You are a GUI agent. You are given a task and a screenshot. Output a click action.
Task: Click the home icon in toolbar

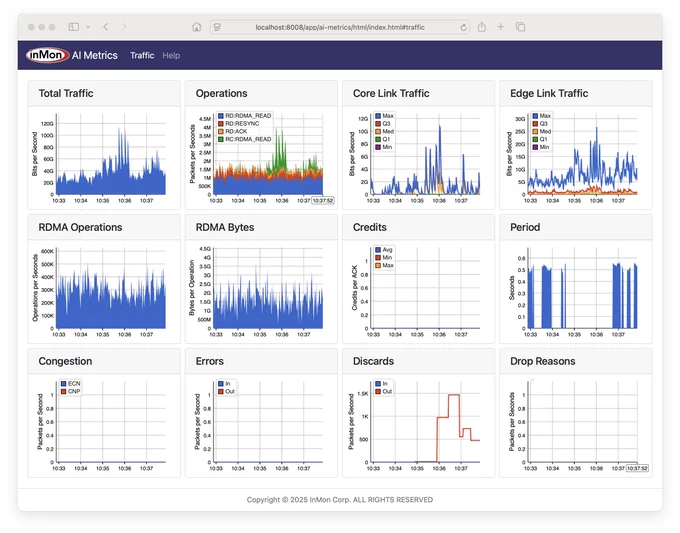(x=197, y=27)
